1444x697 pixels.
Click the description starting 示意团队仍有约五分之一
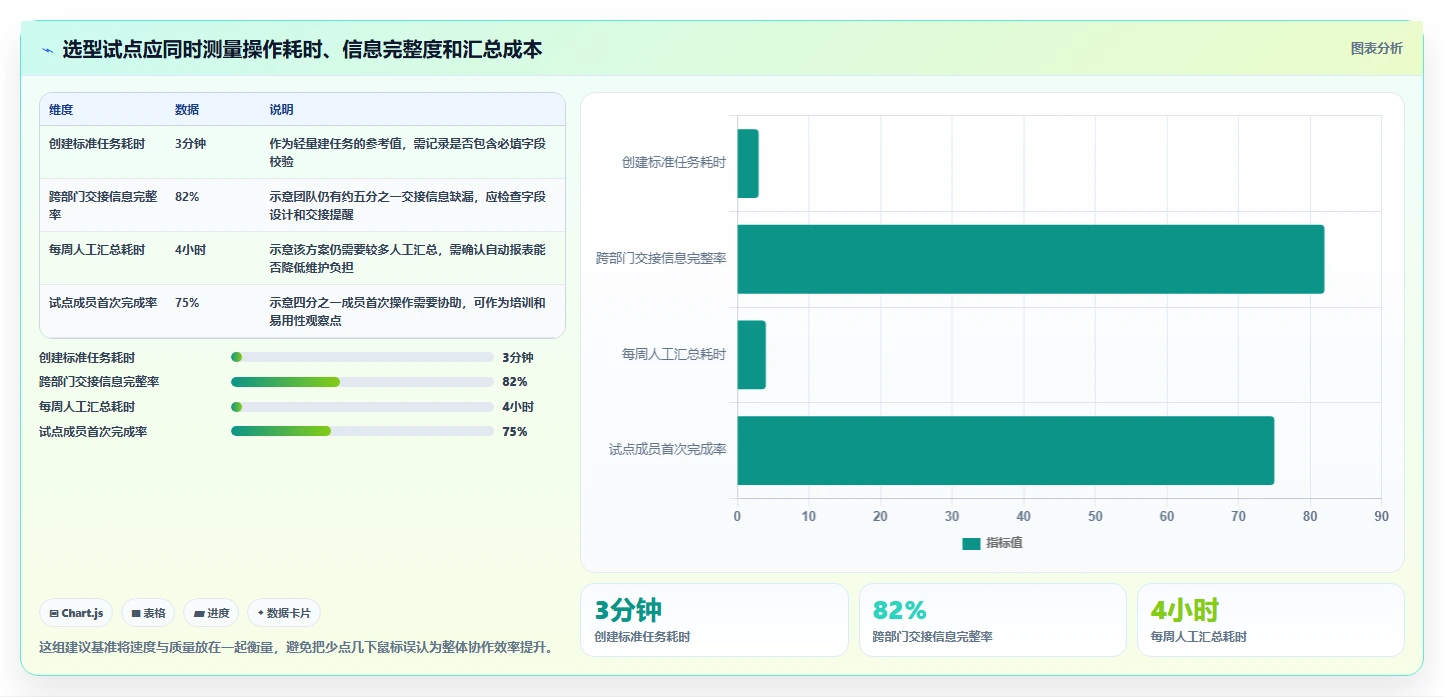tap(408, 206)
